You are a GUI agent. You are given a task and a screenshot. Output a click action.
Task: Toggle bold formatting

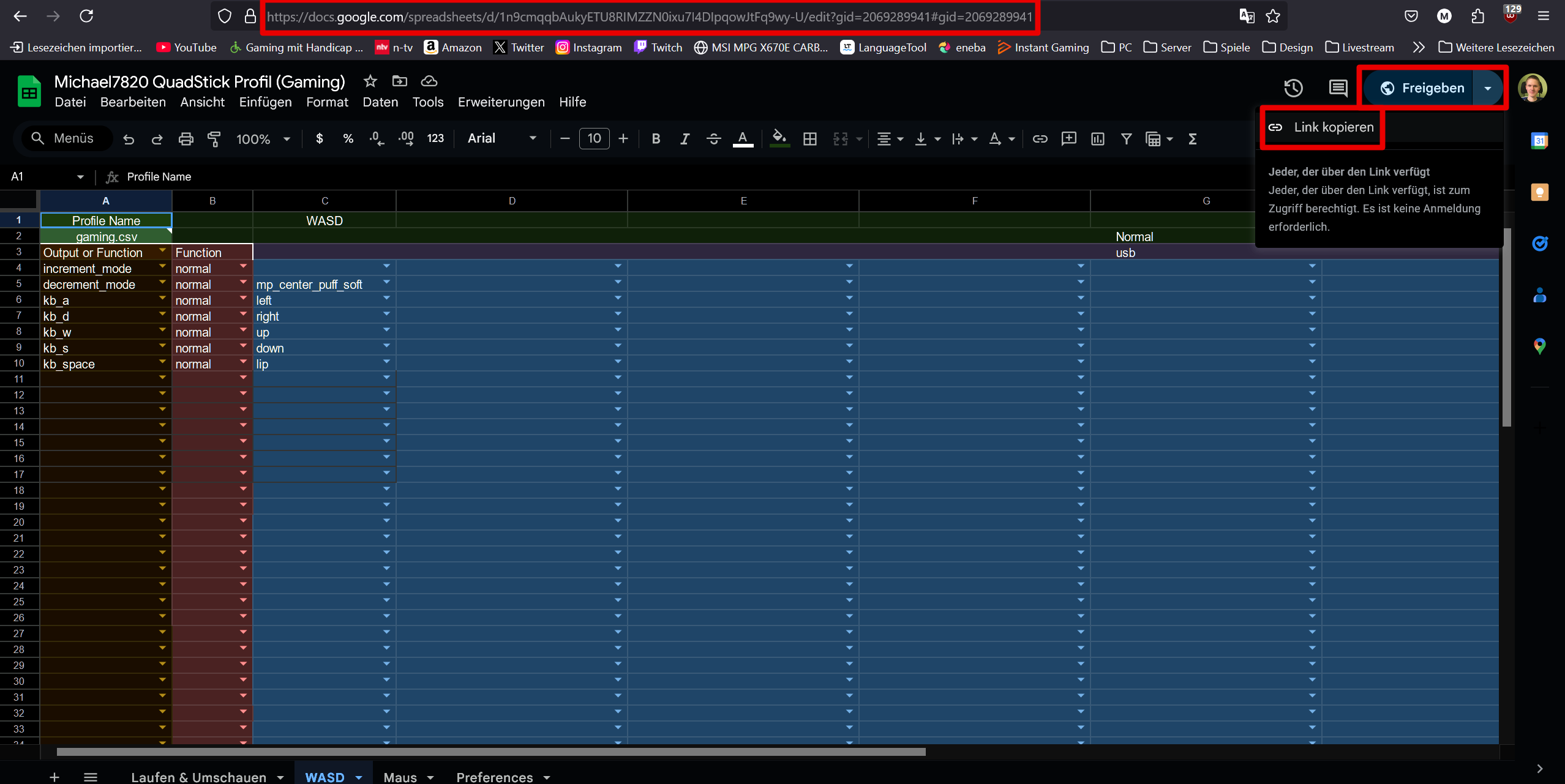pos(656,139)
